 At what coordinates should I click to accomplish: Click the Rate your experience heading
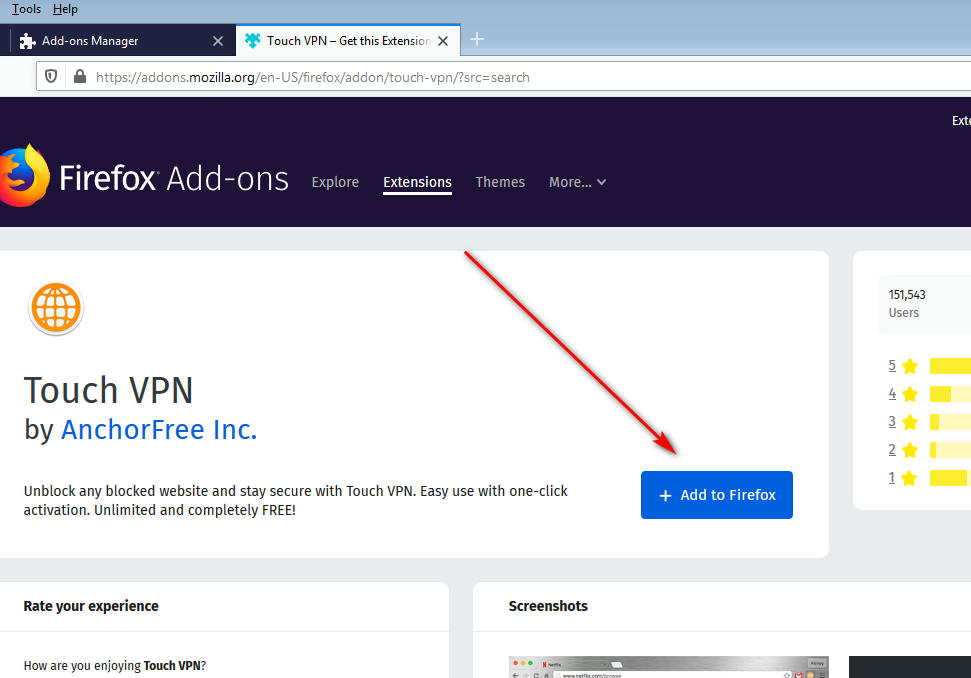click(91, 606)
